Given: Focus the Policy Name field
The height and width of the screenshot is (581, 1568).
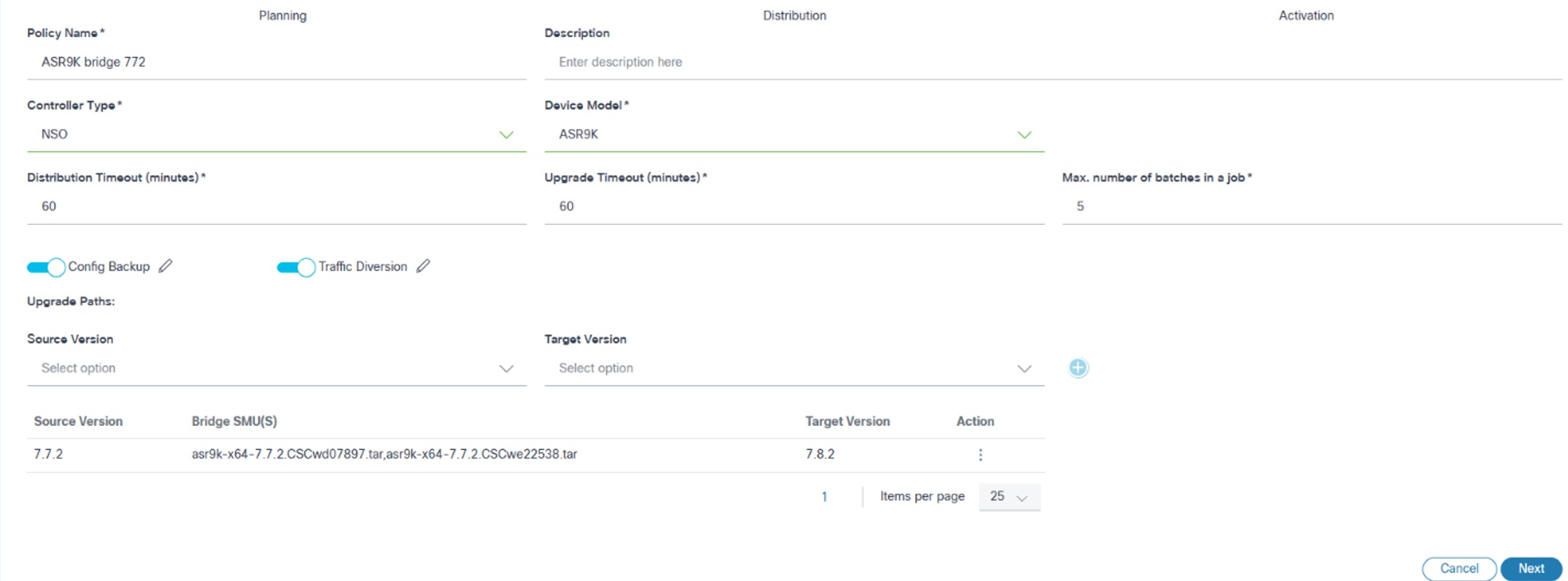Looking at the screenshot, I should [276, 63].
